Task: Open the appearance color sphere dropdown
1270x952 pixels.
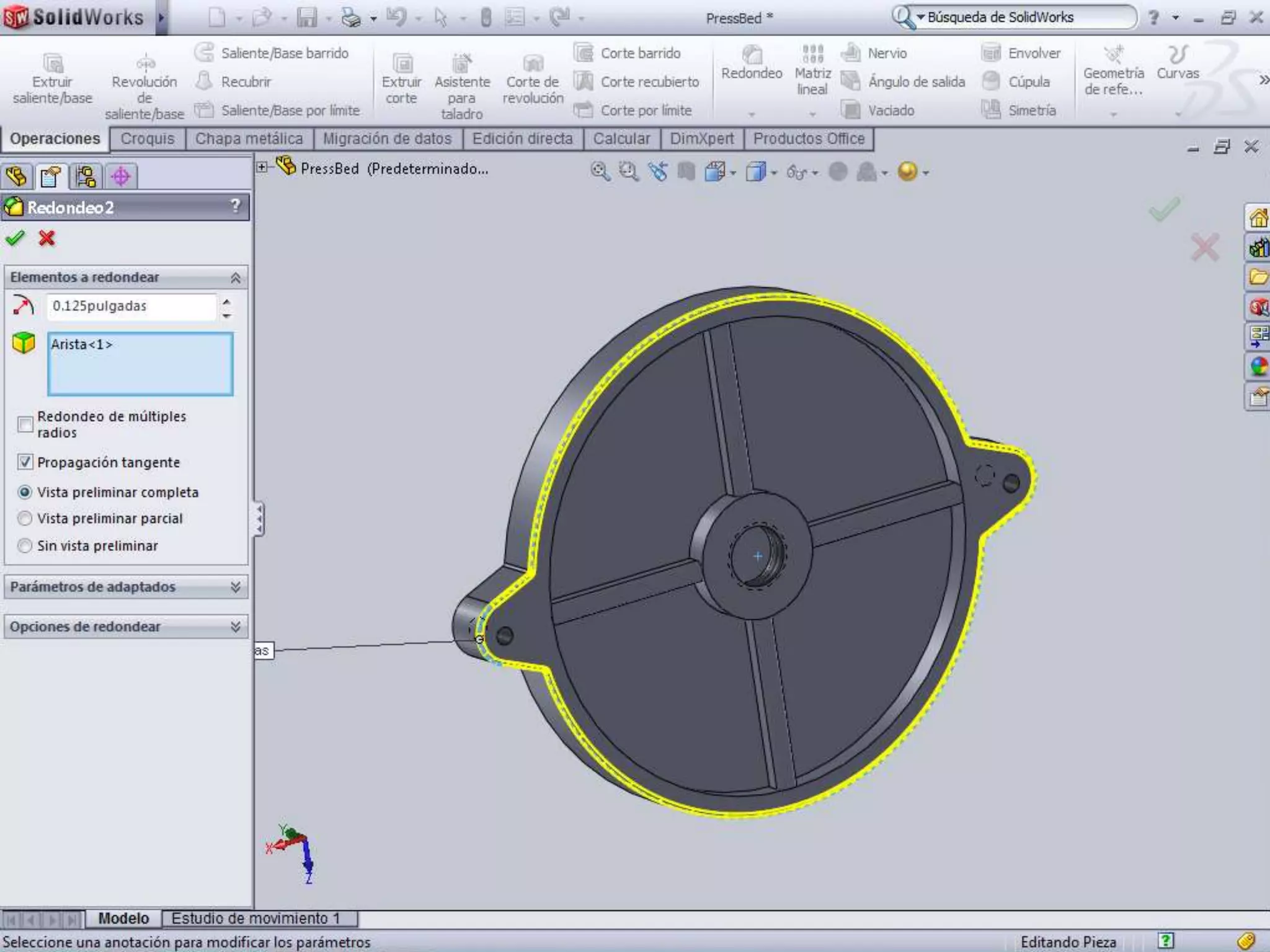Action: tap(926, 173)
